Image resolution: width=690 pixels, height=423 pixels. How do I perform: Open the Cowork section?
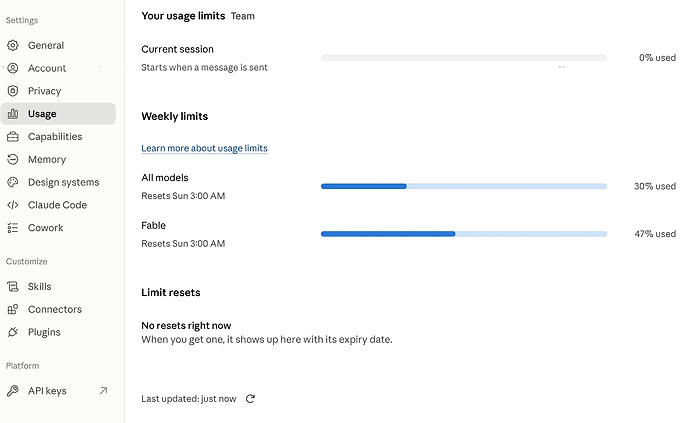[x=58, y=228]
